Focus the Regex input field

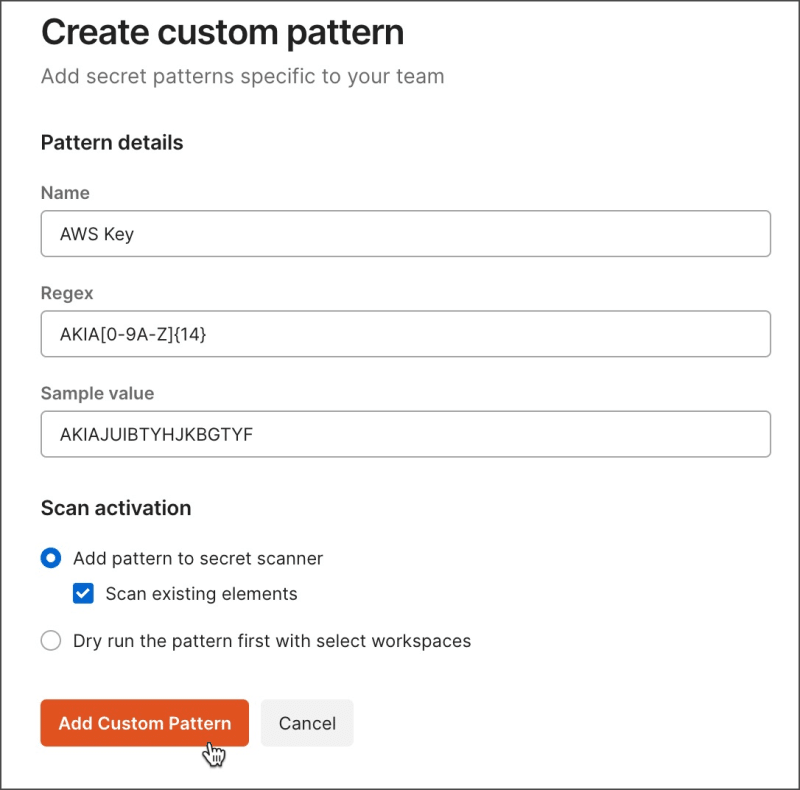point(405,334)
